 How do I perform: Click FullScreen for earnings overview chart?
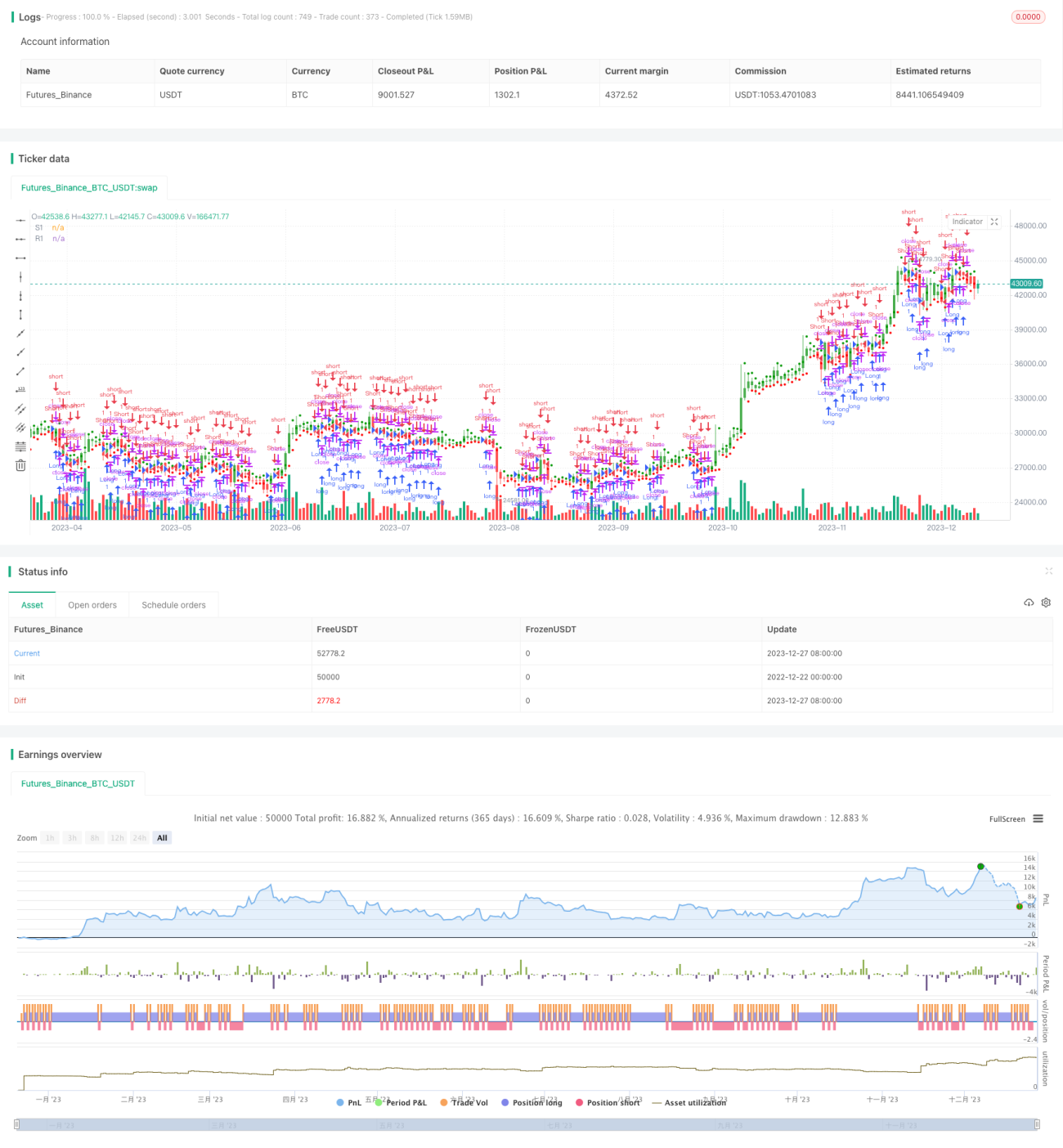coord(1007,818)
